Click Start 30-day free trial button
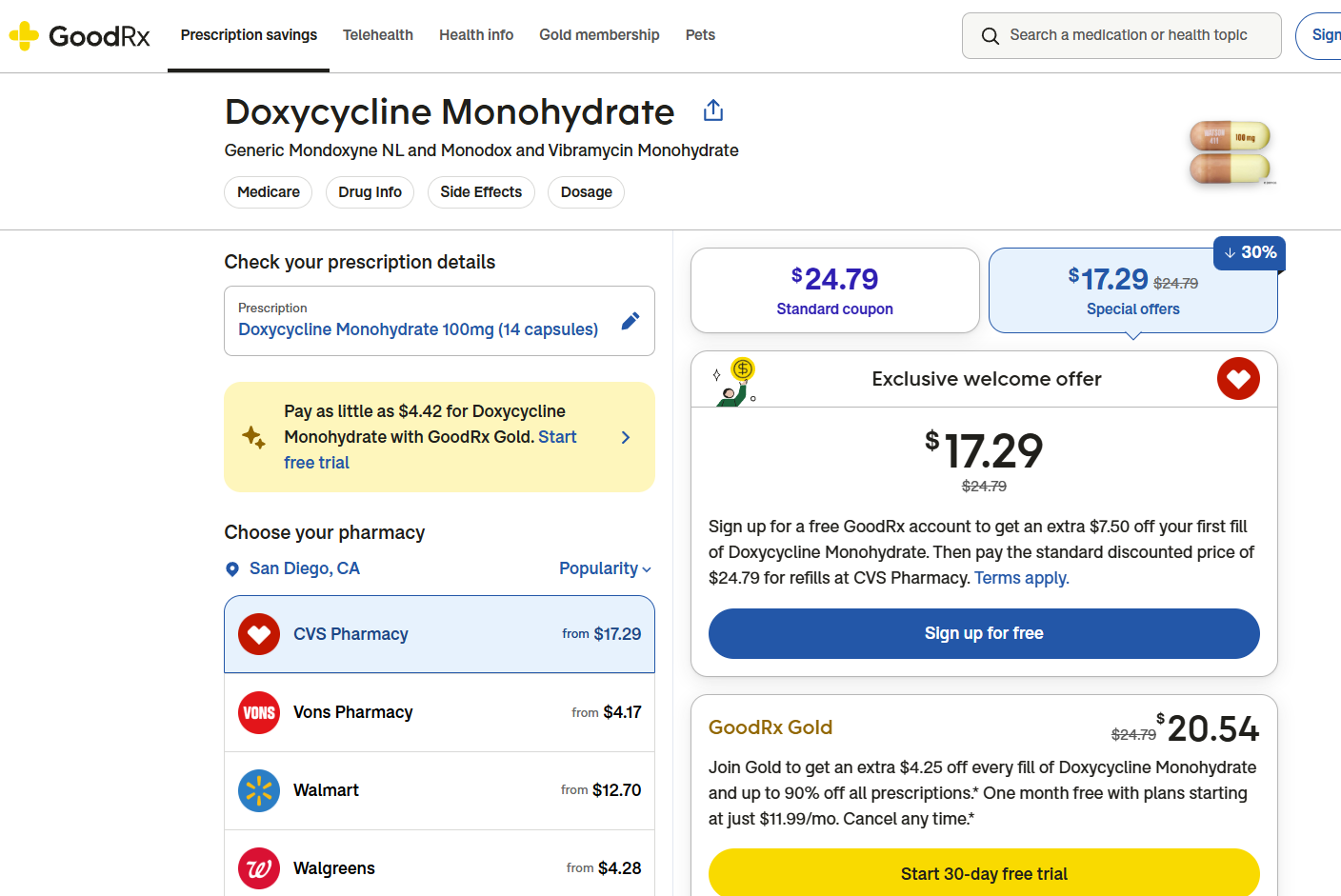Viewport: 1341px width, 896px height. 984,873
